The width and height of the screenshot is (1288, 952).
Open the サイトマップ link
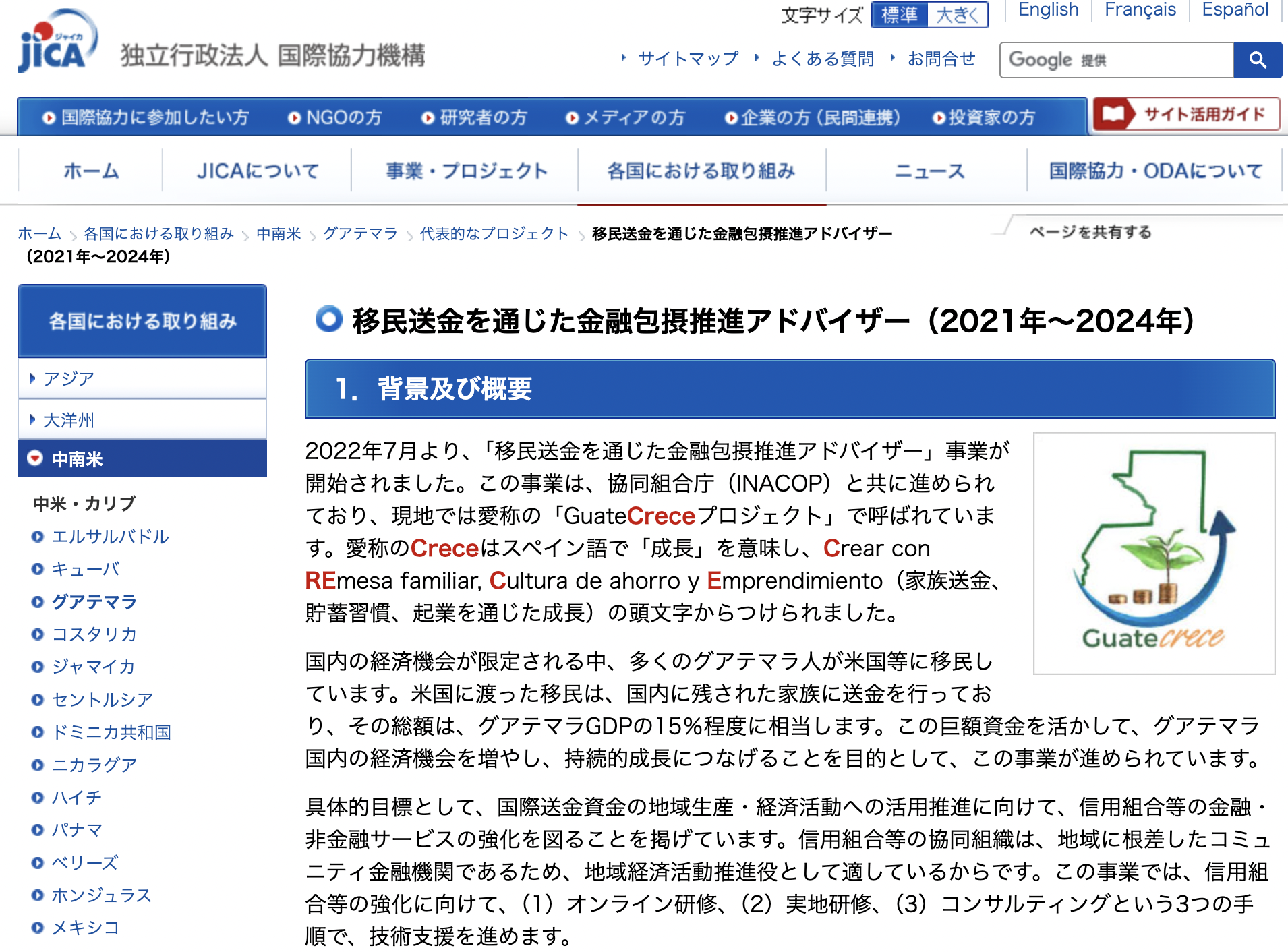click(688, 59)
